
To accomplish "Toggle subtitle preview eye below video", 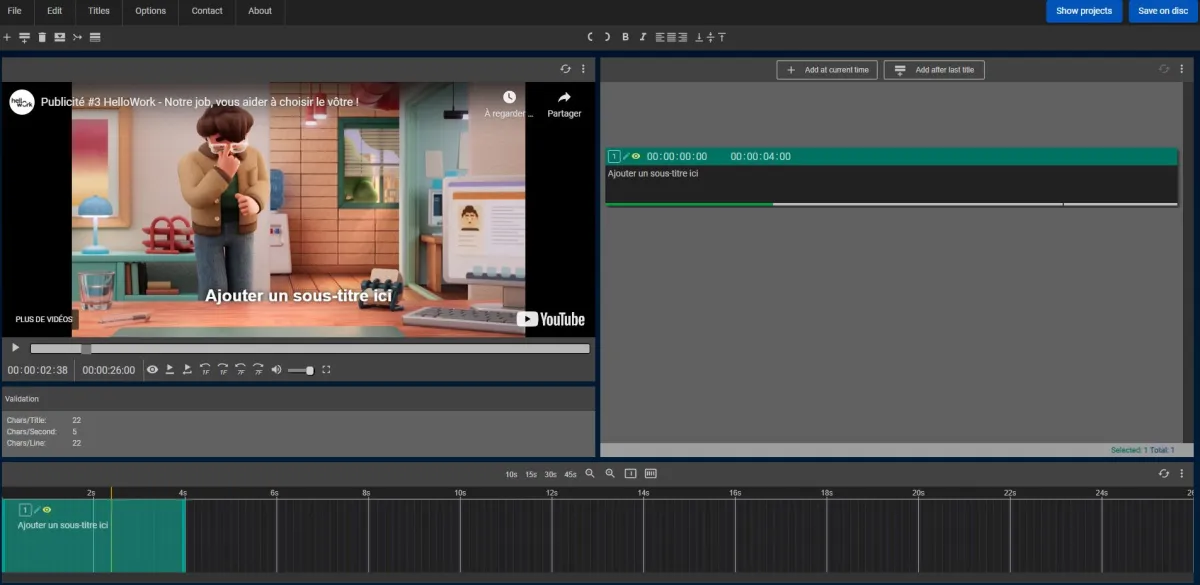I will pos(152,370).
